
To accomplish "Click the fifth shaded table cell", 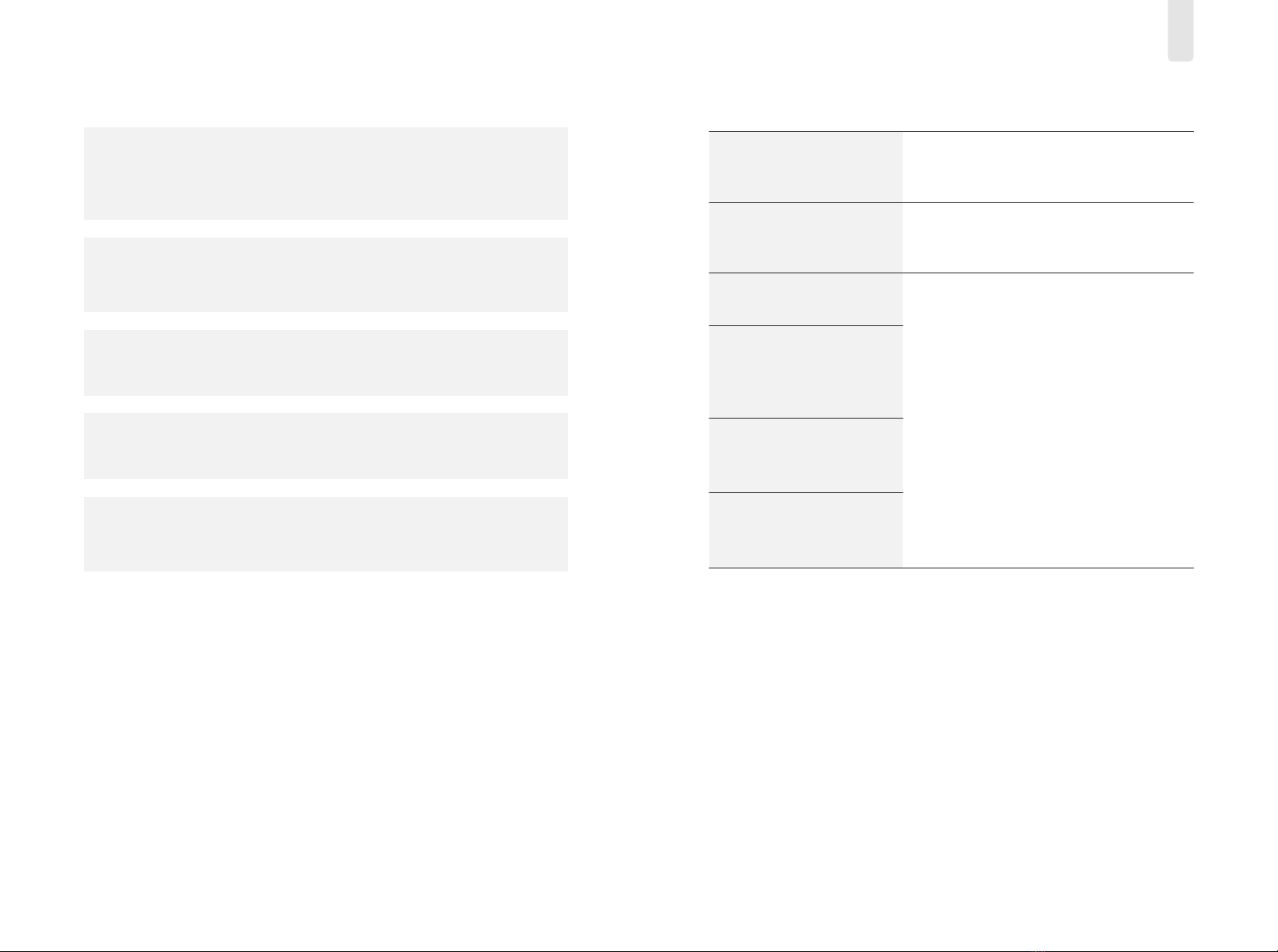I will coord(806,455).
